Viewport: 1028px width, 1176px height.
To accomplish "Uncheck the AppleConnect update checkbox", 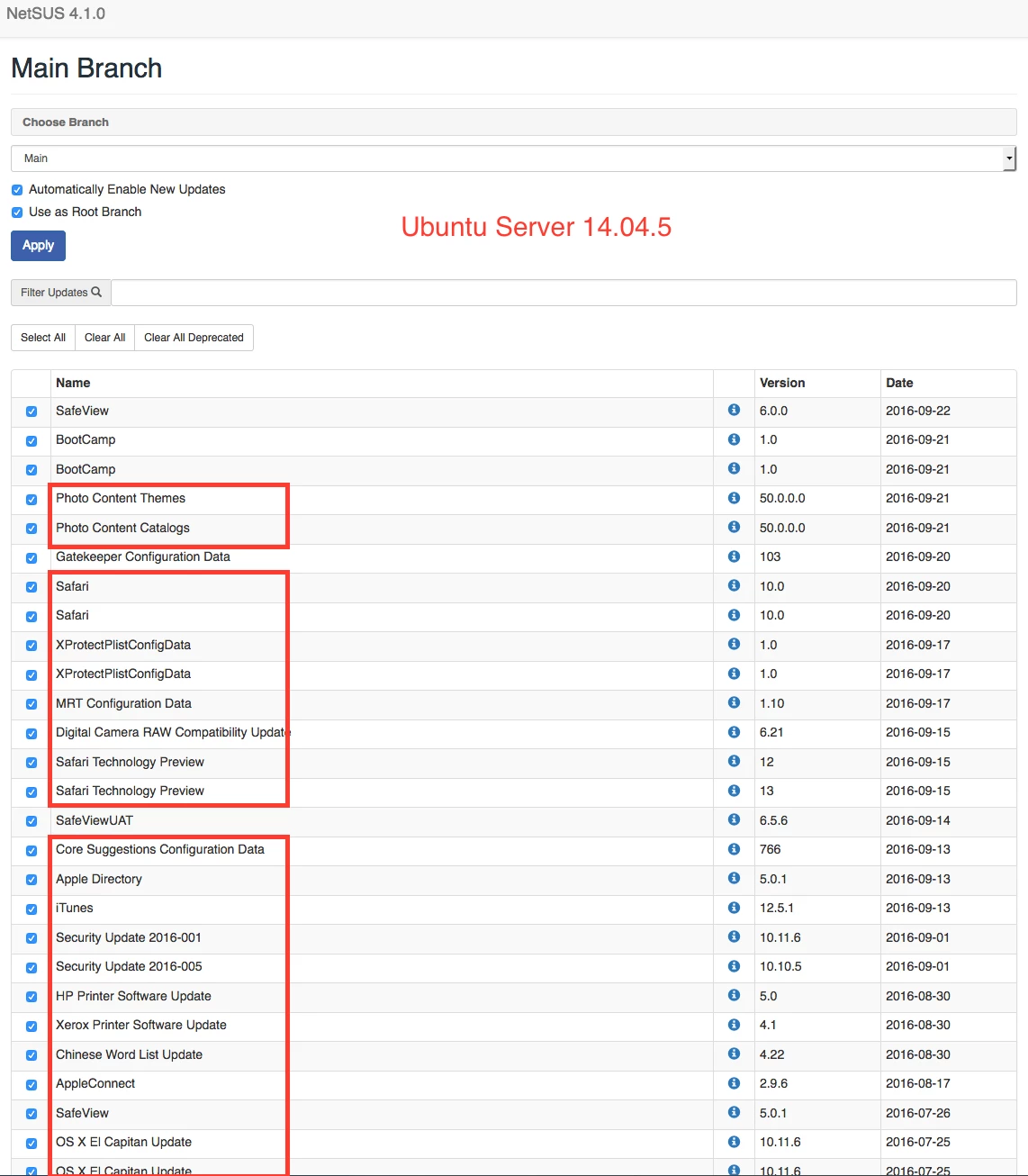I will 32,1084.
